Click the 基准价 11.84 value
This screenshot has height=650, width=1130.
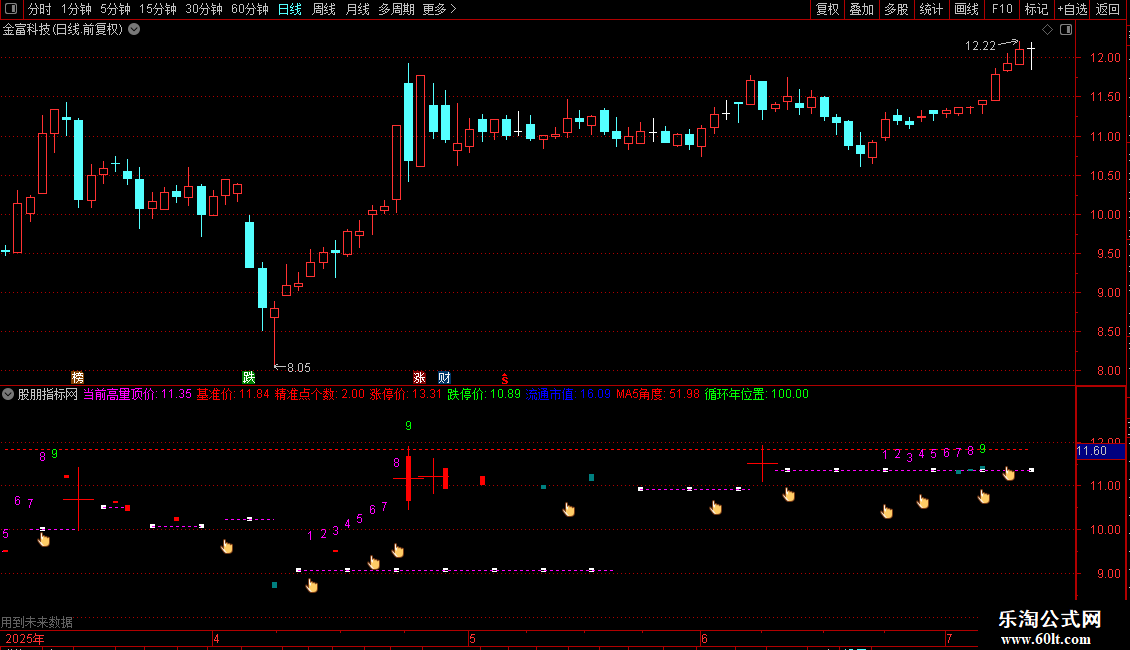click(x=232, y=394)
